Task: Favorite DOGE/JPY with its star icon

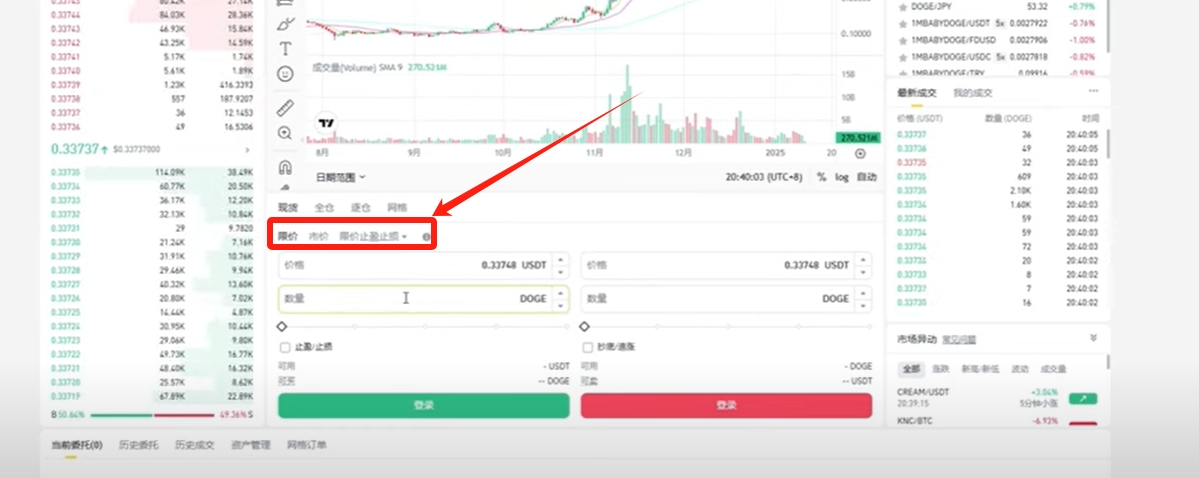Action: tap(902, 6)
